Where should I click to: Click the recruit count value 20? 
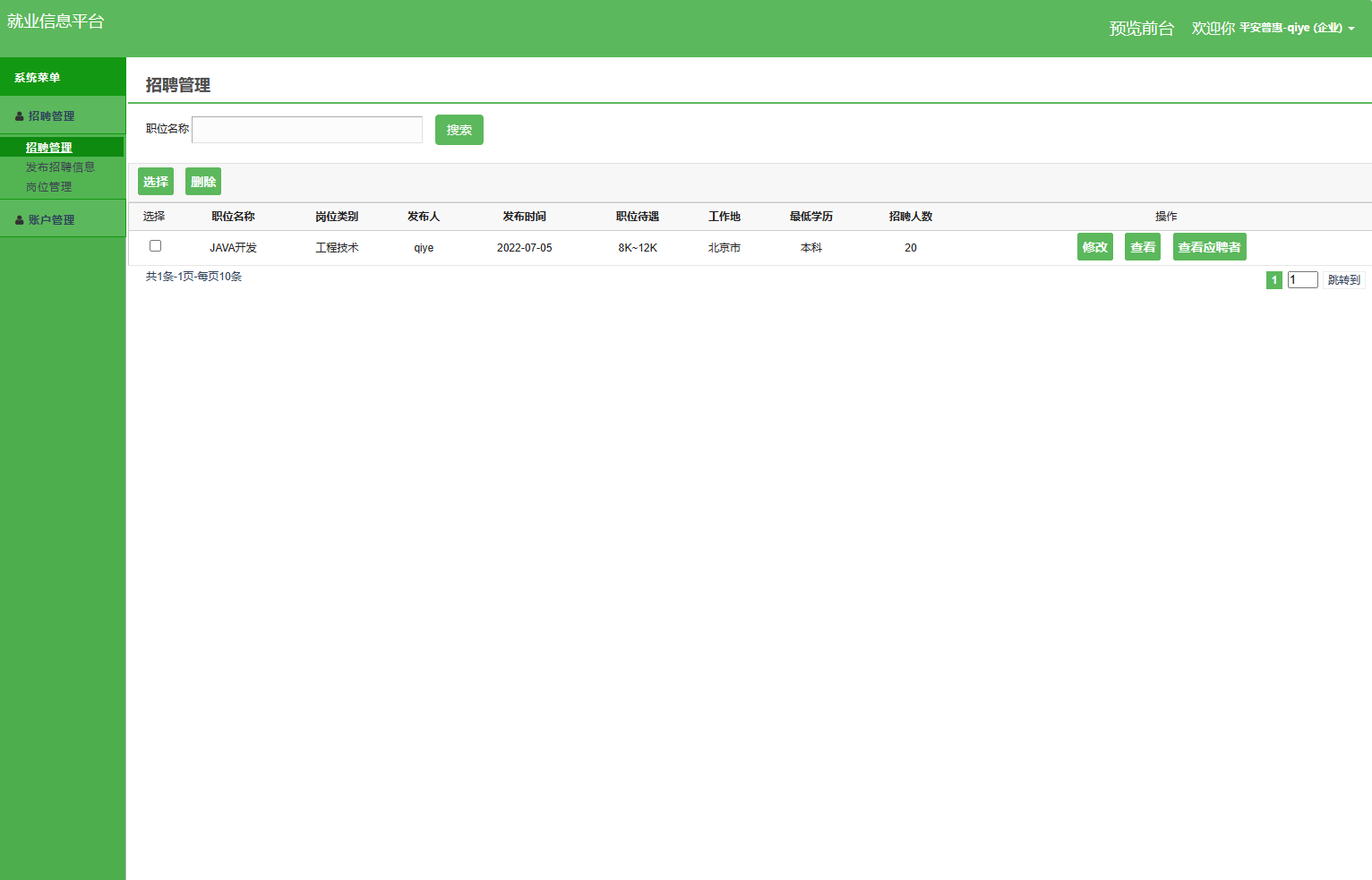pyautogui.click(x=911, y=248)
